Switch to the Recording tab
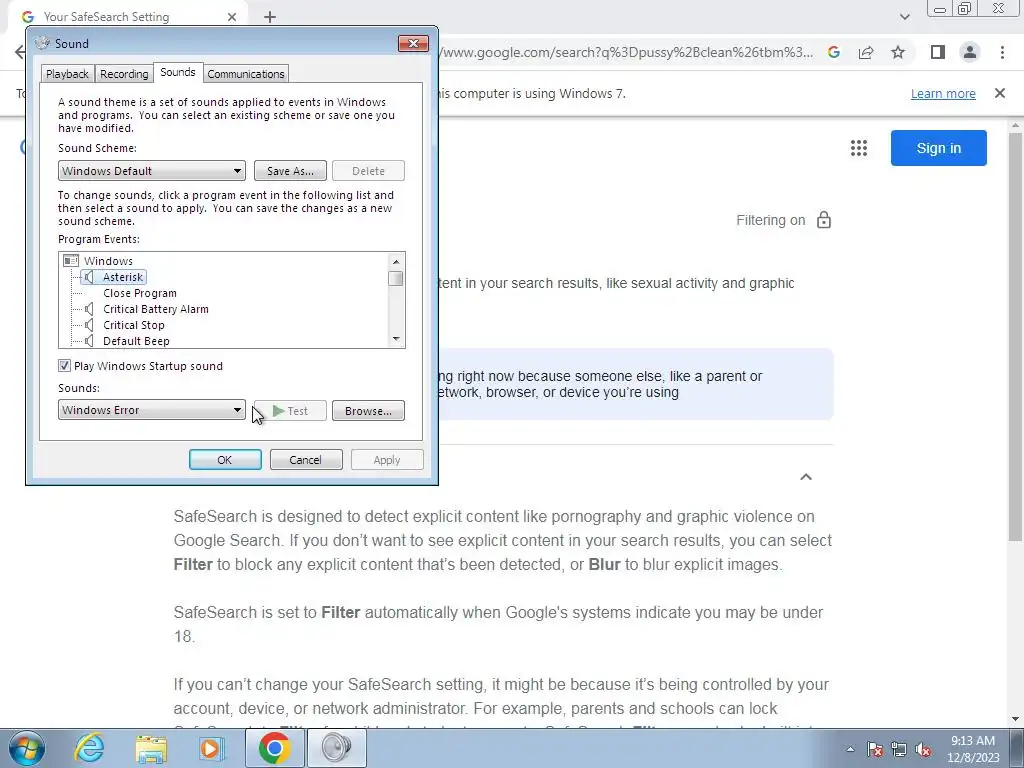This screenshot has width=1024, height=768. (x=124, y=74)
